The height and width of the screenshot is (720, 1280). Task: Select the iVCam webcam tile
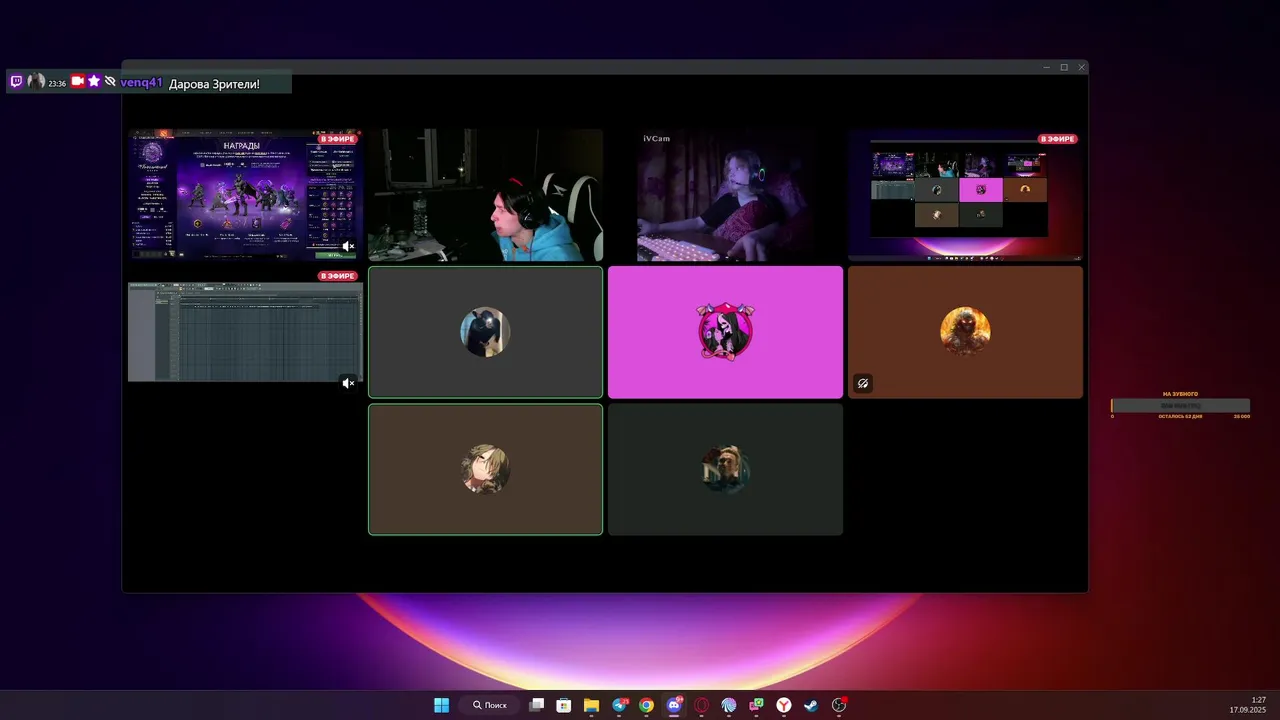point(725,195)
